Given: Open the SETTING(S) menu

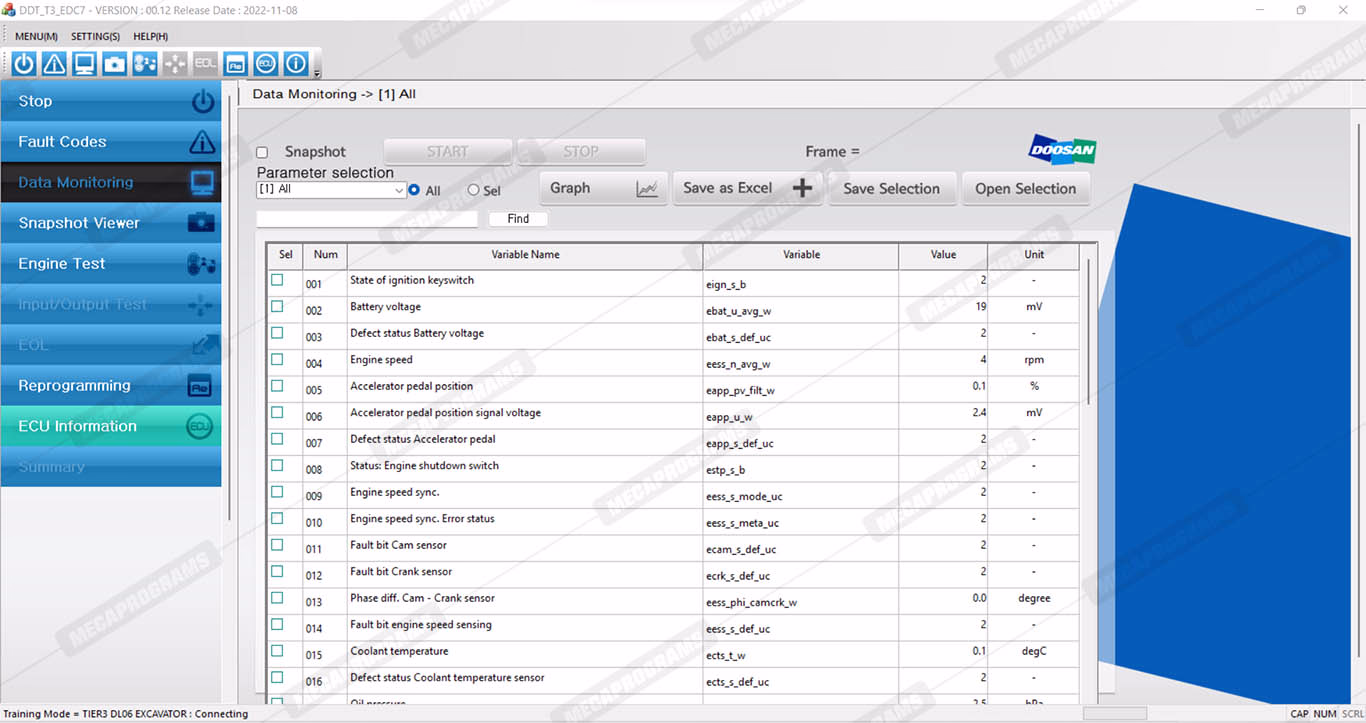Looking at the screenshot, I should tap(95, 37).
